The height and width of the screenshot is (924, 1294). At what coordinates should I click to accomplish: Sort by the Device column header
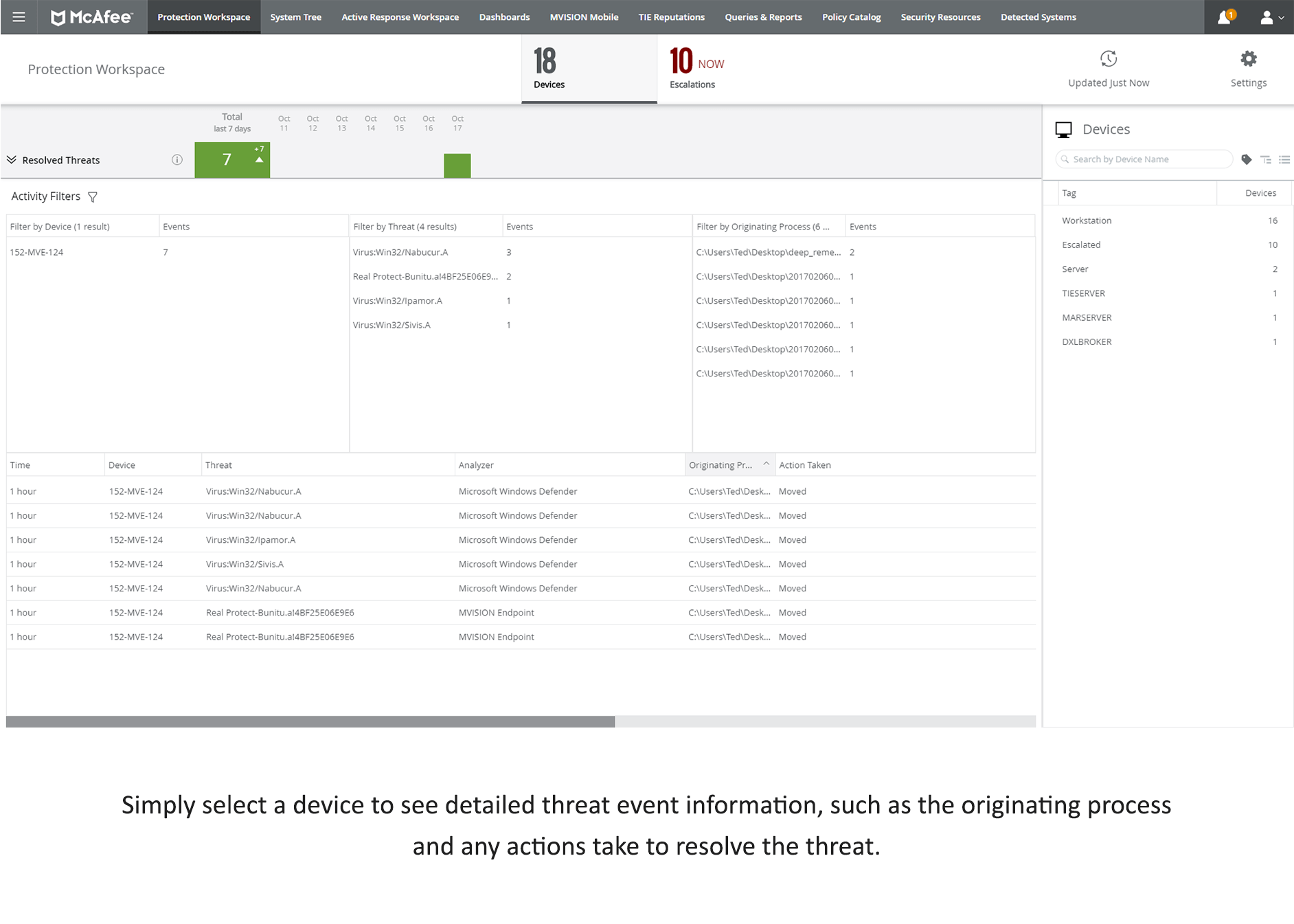153,465
